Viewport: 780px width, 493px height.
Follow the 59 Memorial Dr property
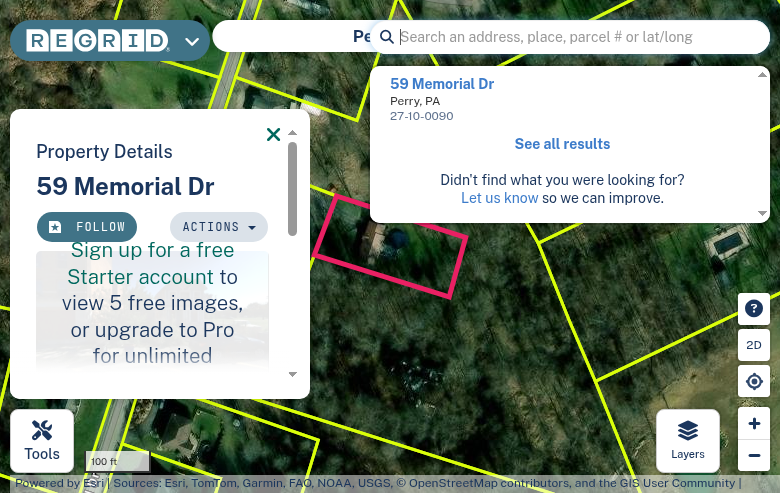click(x=87, y=227)
